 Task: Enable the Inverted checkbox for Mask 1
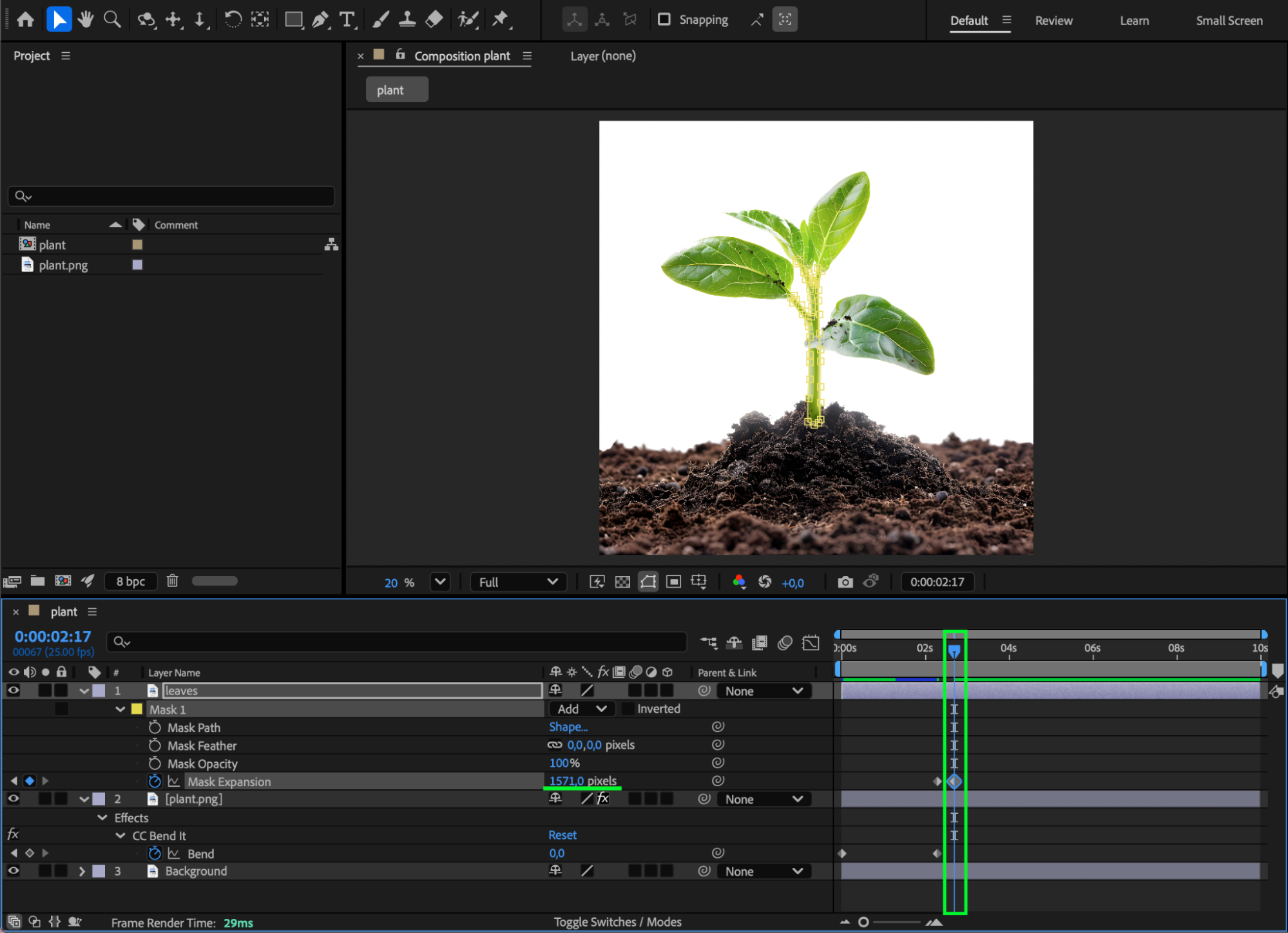pyautogui.click(x=628, y=709)
